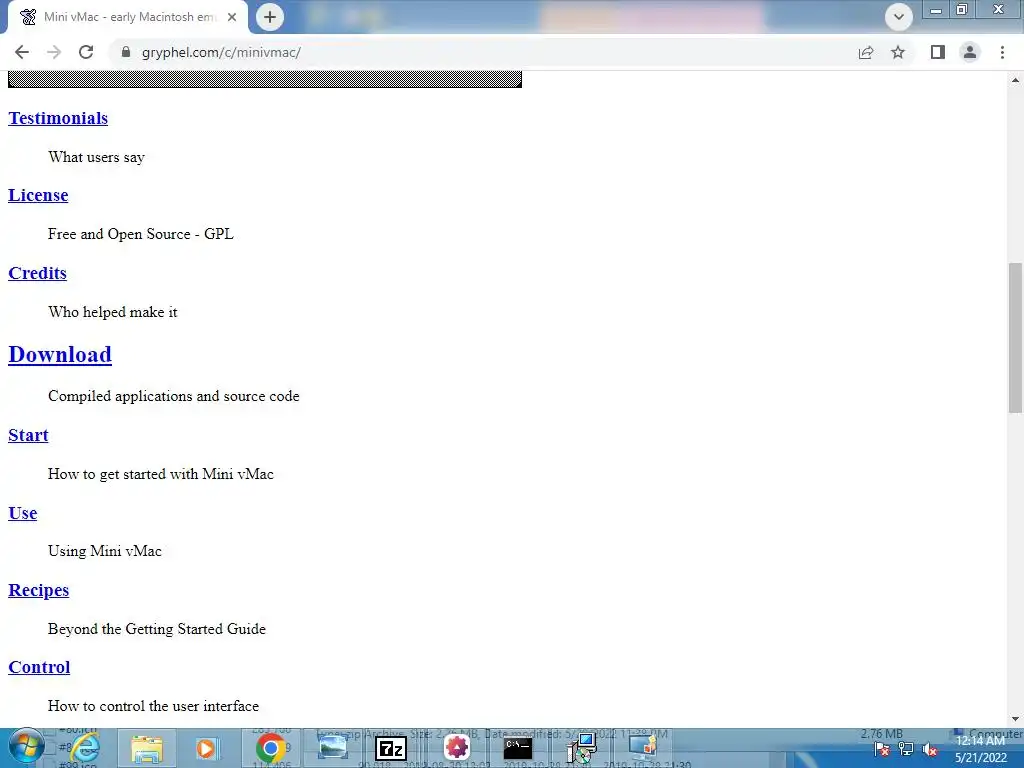Screen dimensions: 1024x768
Task: Click the text "Who helped make it"
Action: click(x=112, y=312)
